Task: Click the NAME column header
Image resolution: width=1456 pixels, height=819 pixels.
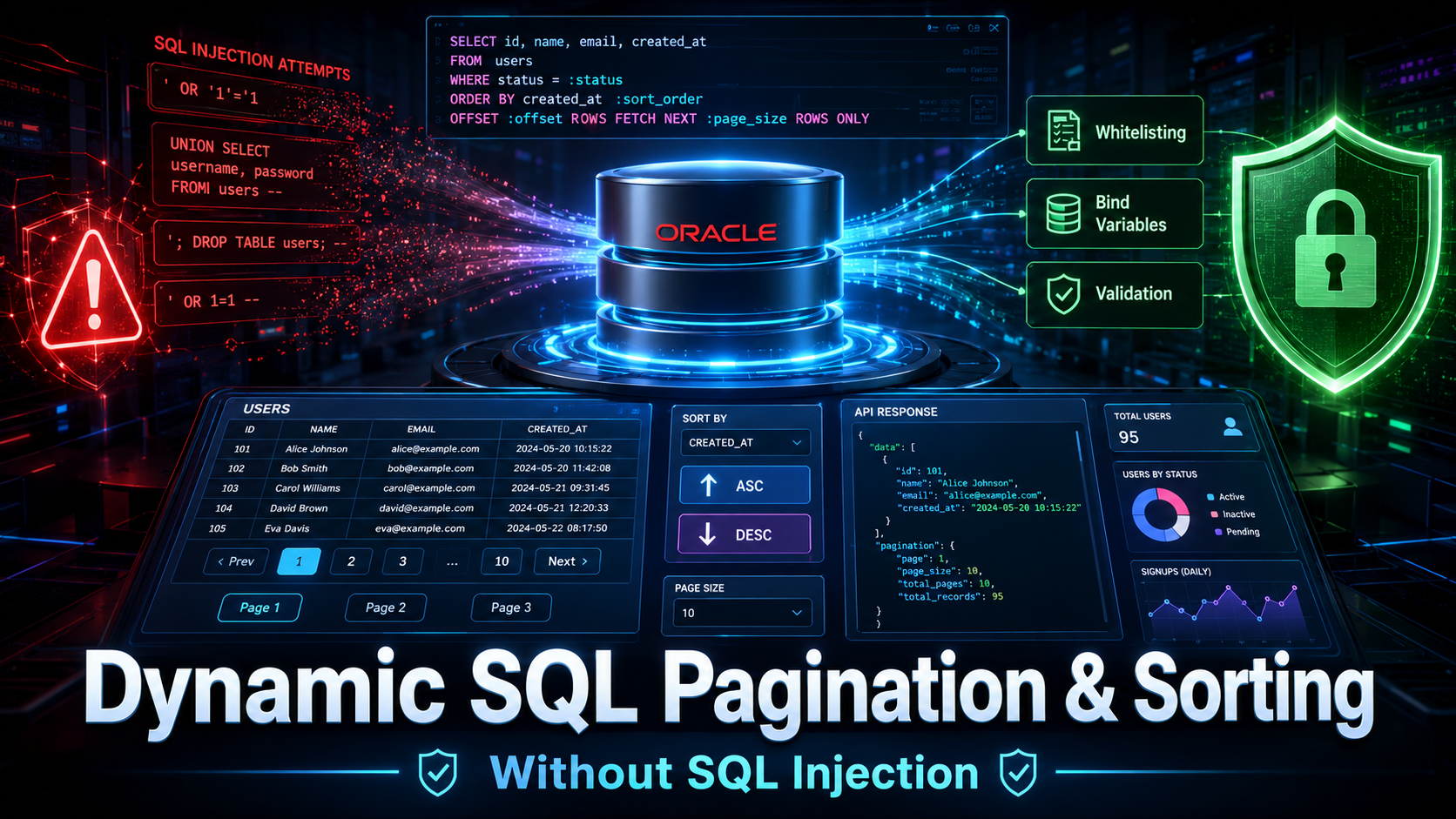Action: coord(324,429)
